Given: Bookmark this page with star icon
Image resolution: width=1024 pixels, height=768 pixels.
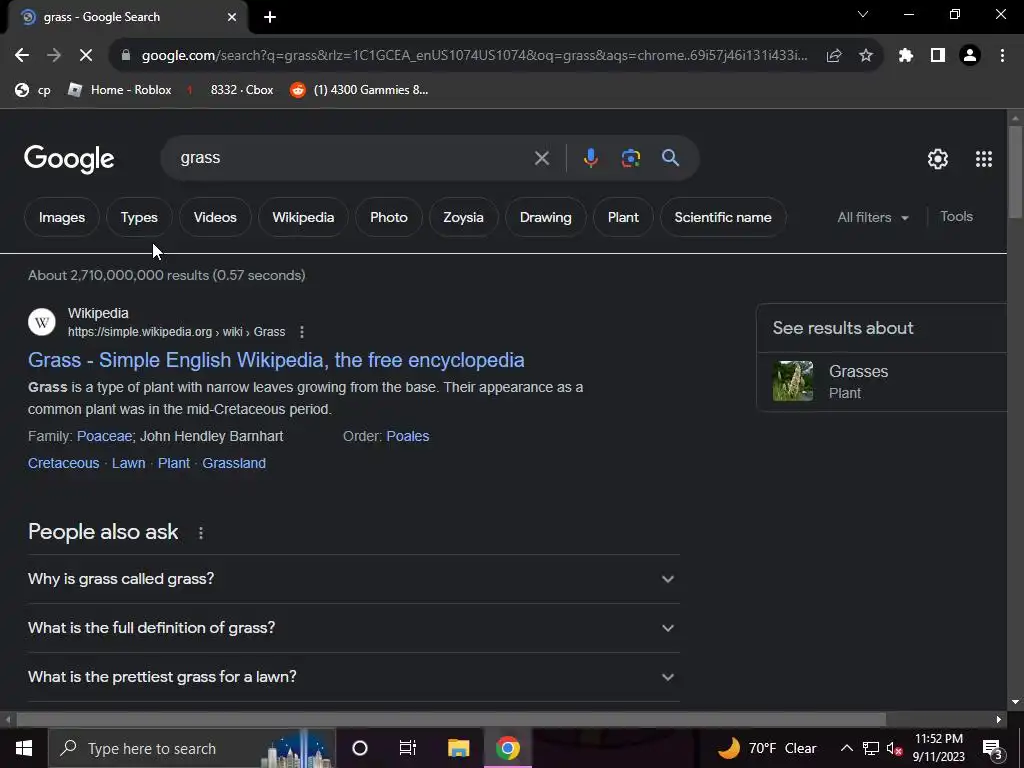Looking at the screenshot, I should pos(866,56).
